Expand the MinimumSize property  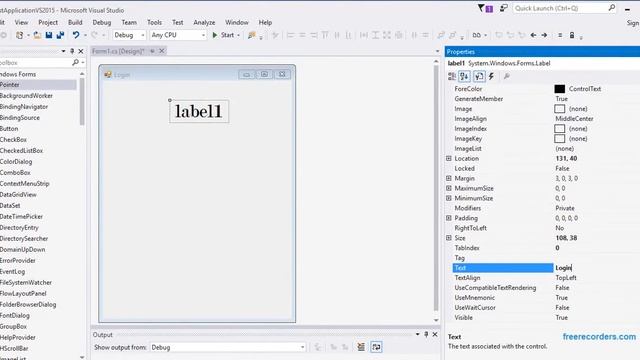449,198
